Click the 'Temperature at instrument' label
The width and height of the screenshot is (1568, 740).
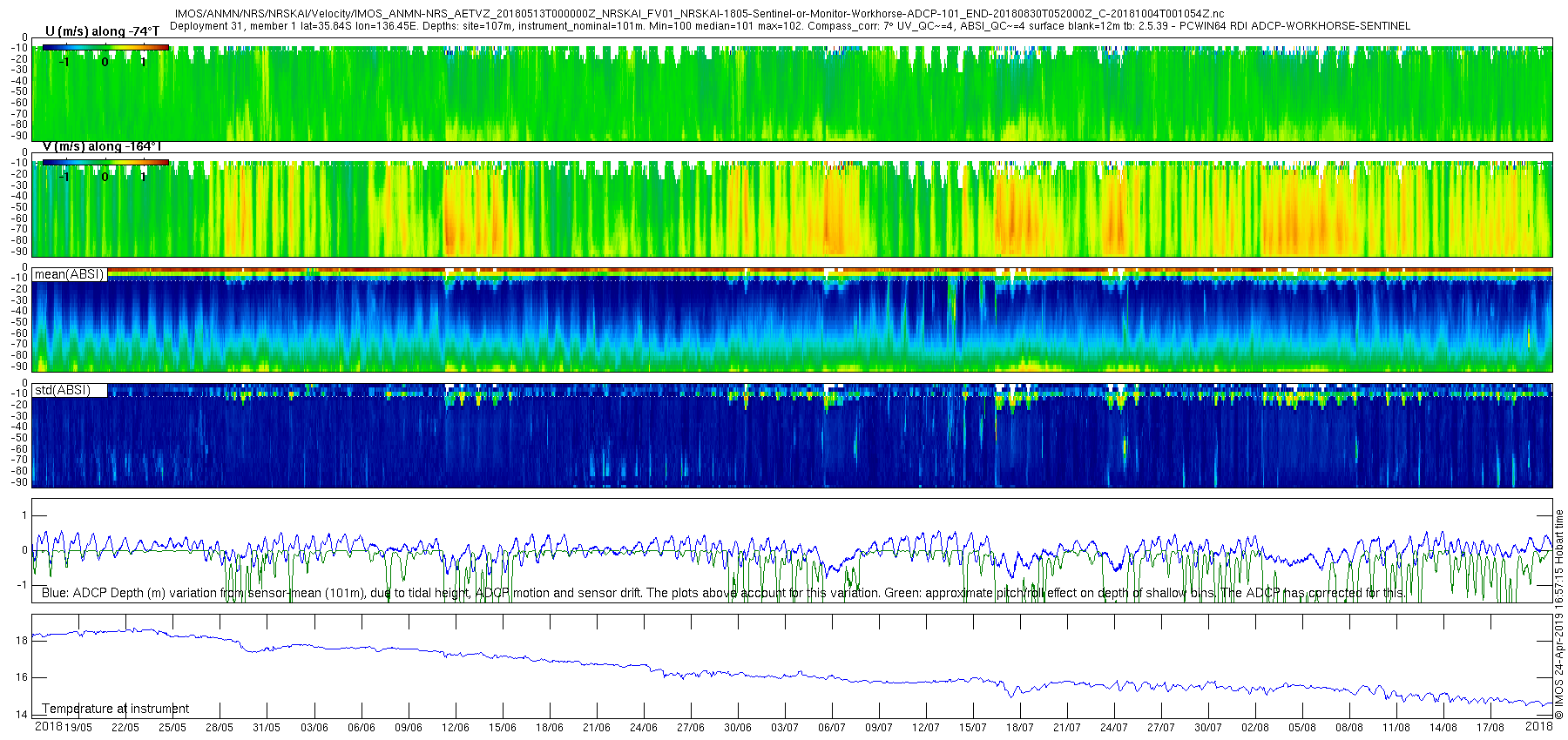pos(115,709)
